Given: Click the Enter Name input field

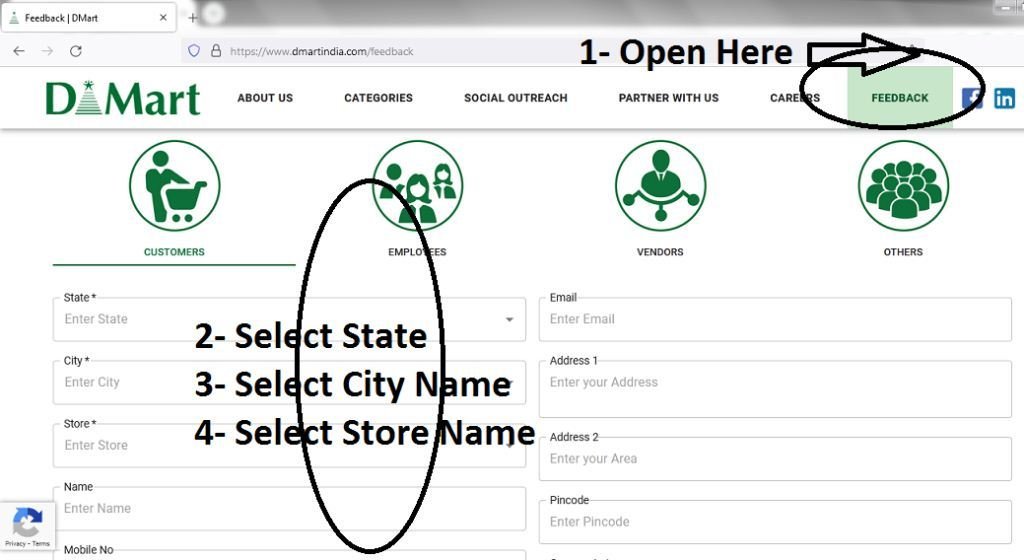Looking at the screenshot, I should pos(289,508).
